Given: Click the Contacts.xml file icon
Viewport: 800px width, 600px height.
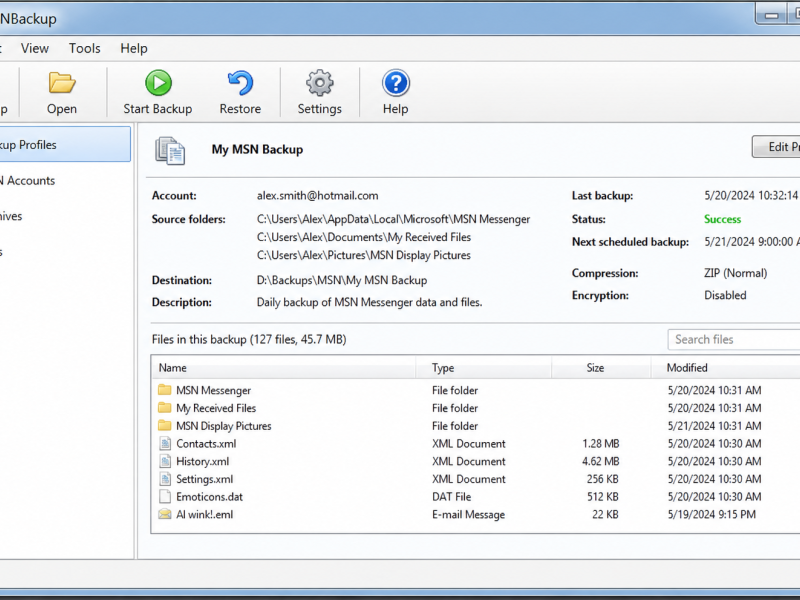Looking at the screenshot, I should coord(165,443).
